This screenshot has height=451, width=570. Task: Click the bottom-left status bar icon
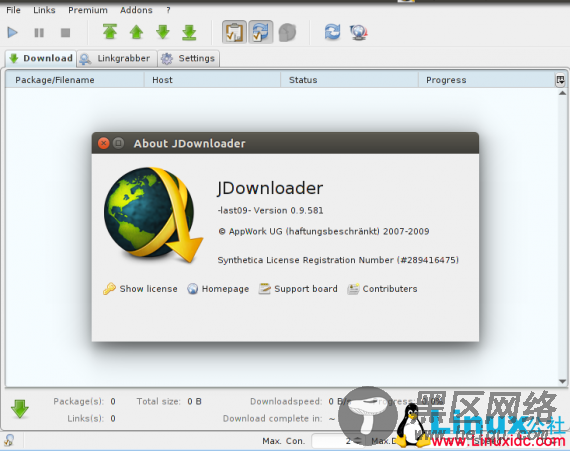tap(10, 440)
